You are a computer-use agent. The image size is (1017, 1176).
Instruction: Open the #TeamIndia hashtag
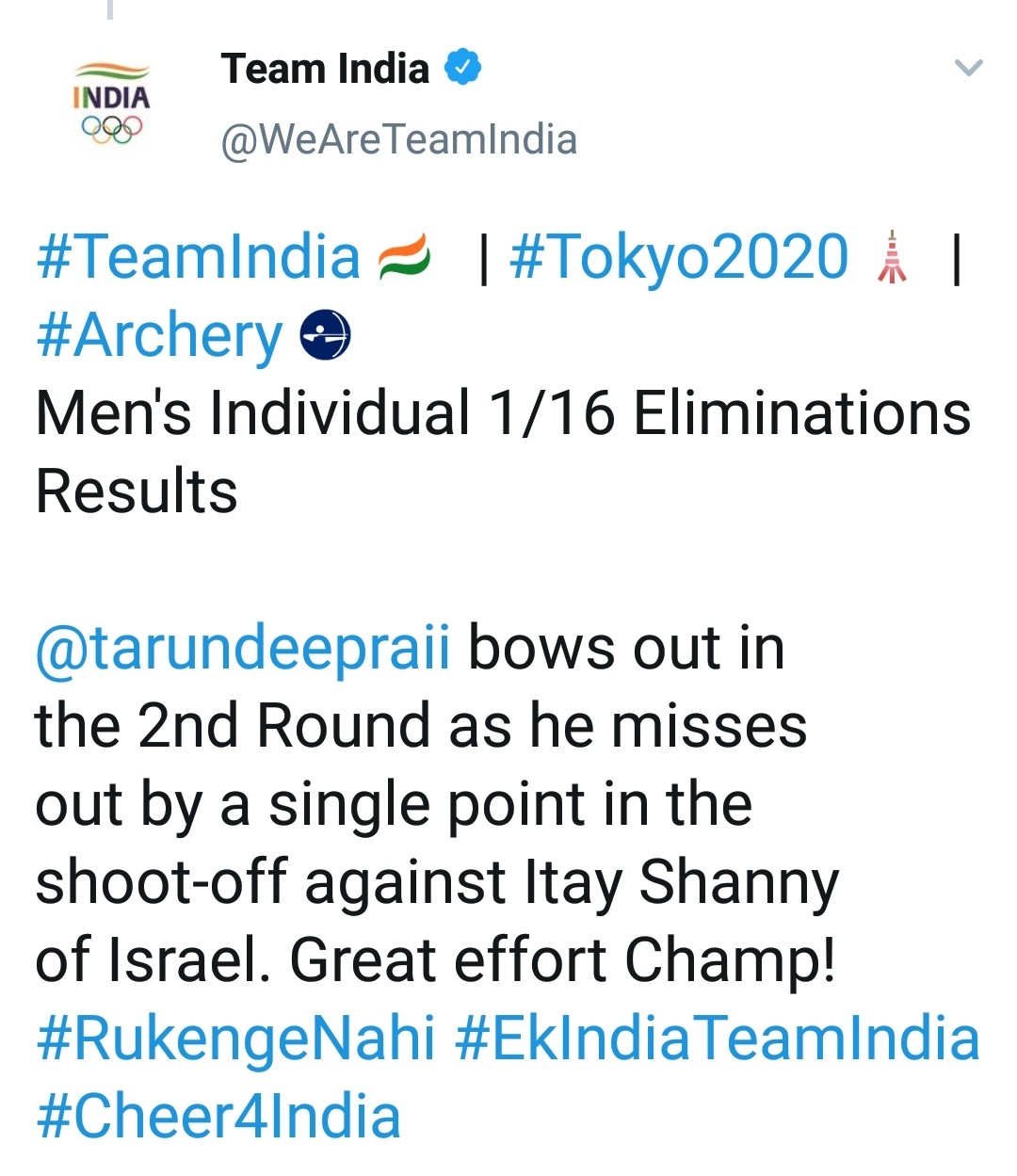click(198, 257)
